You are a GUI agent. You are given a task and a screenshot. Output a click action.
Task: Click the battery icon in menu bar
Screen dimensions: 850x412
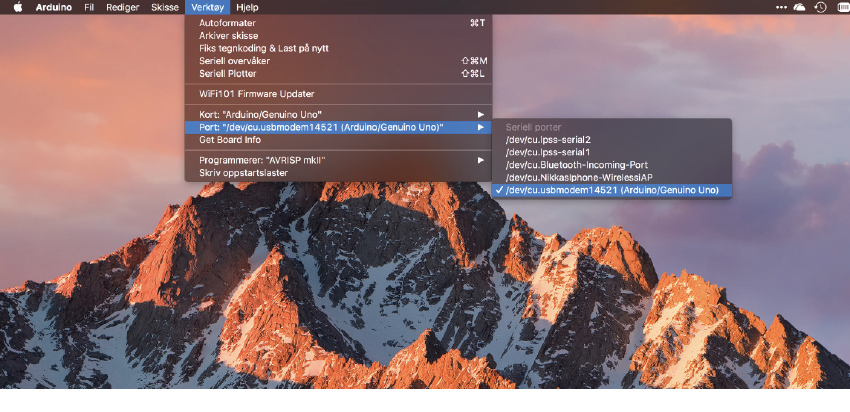click(x=841, y=7)
